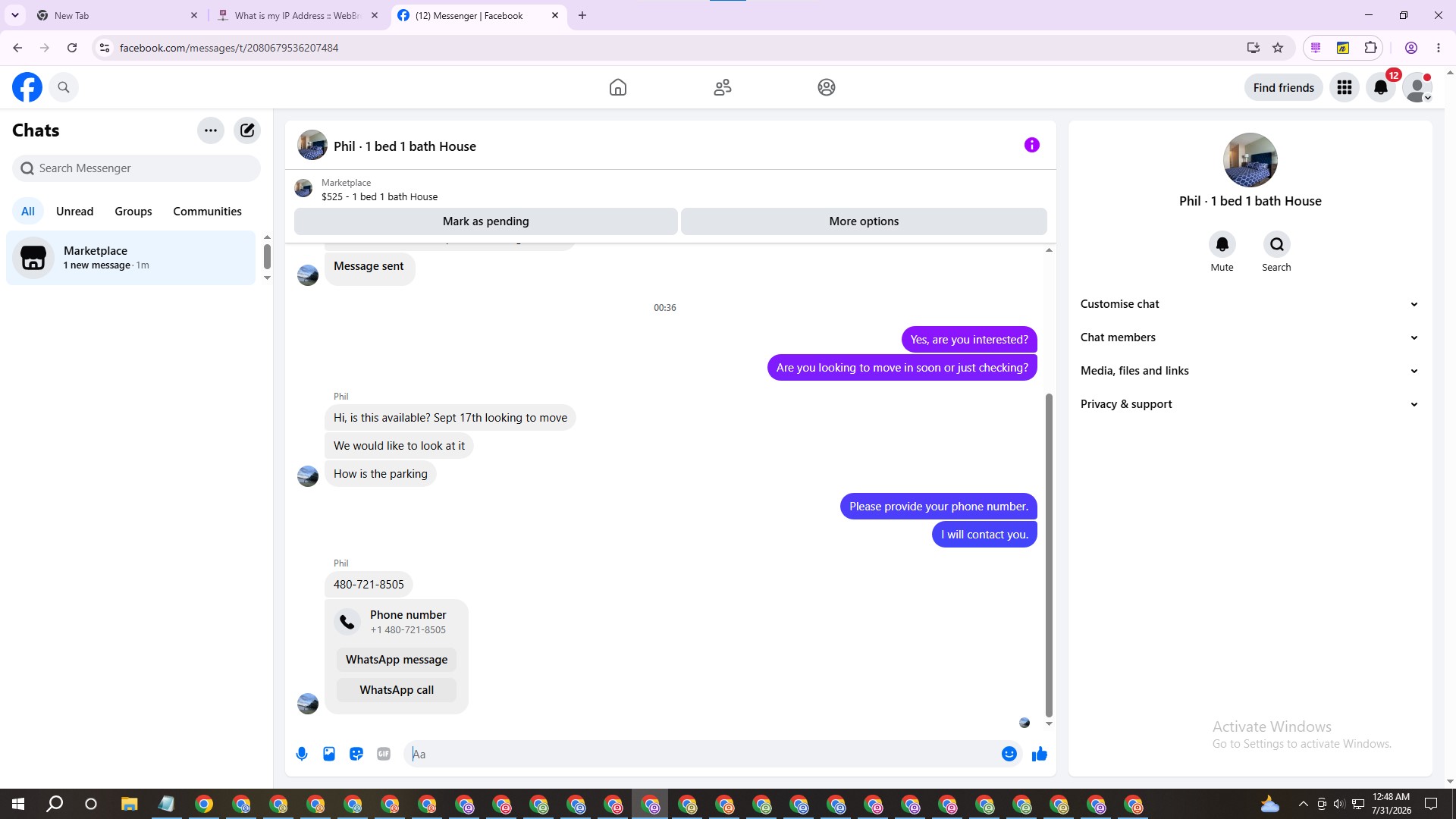The width and height of the screenshot is (1456, 819).
Task: Click the Facebook search magnifier icon
Action: tap(64, 87)
